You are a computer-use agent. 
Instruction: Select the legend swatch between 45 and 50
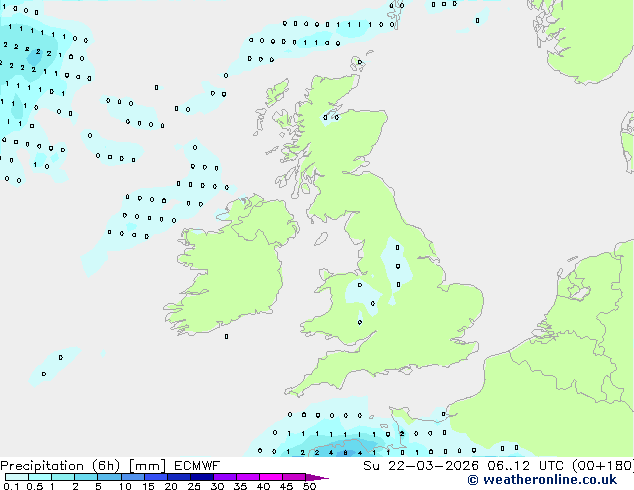[294, 477]
